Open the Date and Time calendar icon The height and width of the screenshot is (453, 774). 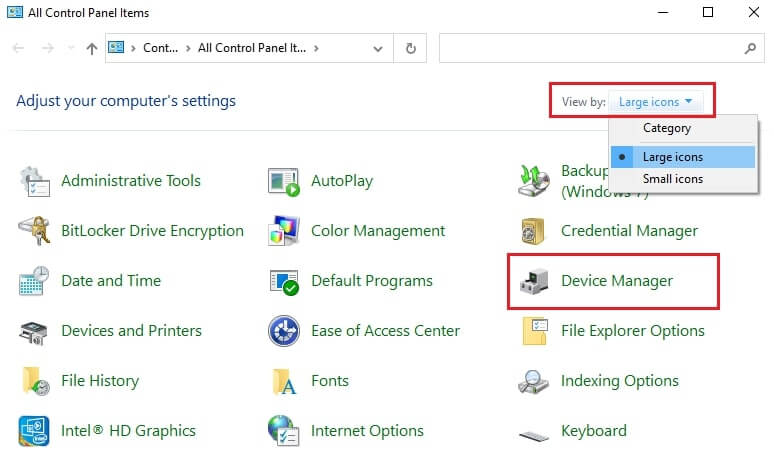click(34, 281)
